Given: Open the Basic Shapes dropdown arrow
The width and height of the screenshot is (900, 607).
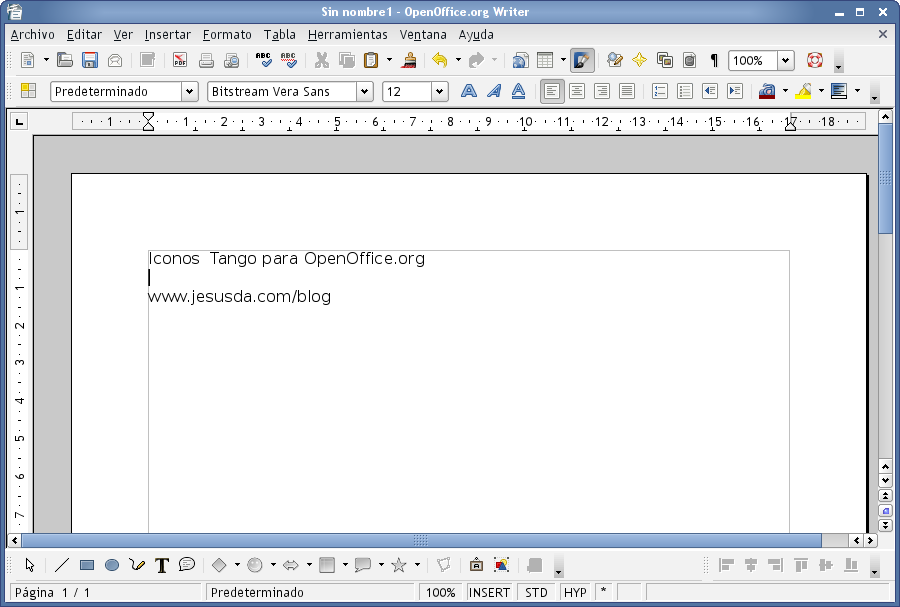Looking at the screenshot, I should coord(237,565).
